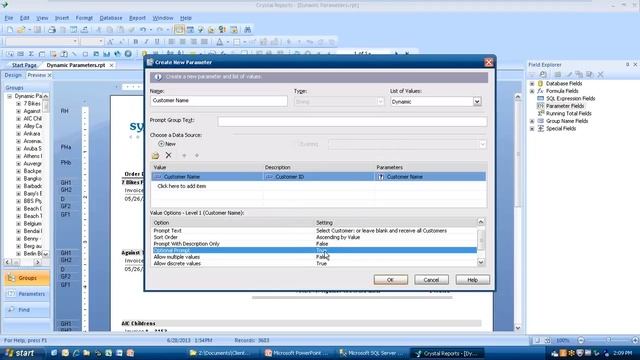The image size is (640, 360).
Task: Click the zoom in plus icon in status bar
Action: (635, 340)
